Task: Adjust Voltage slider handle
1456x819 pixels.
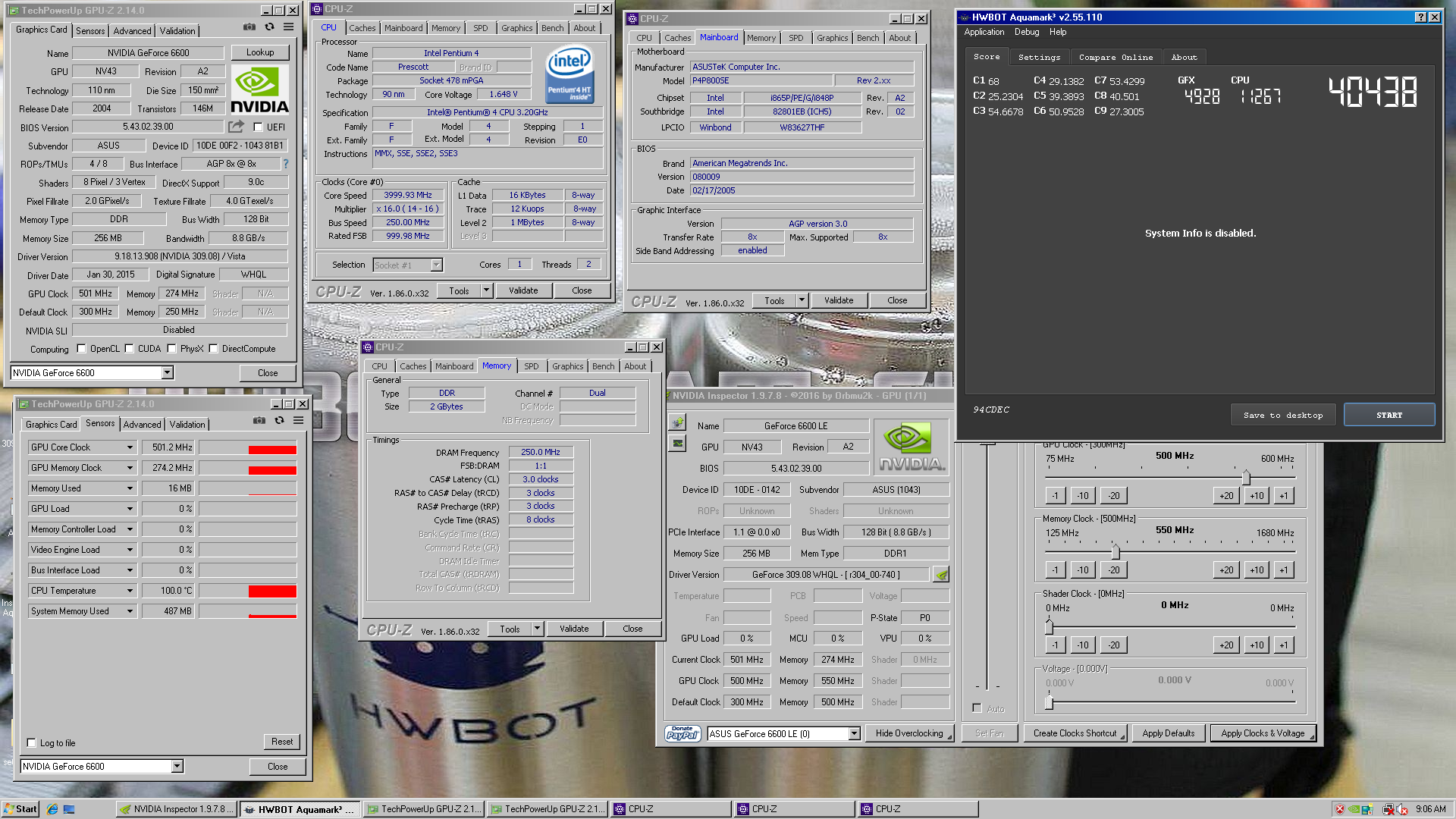Action: pos(1049,702)
